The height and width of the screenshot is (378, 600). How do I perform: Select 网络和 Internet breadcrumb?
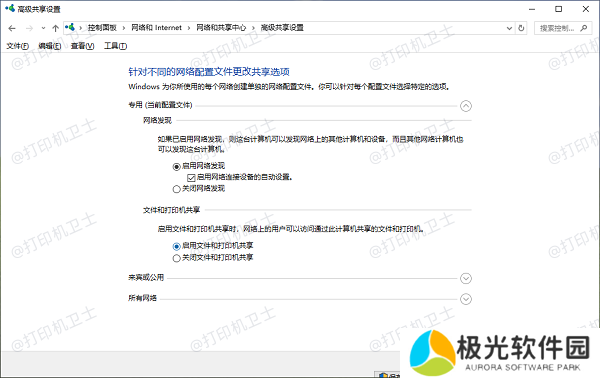[x=157, y=28]
